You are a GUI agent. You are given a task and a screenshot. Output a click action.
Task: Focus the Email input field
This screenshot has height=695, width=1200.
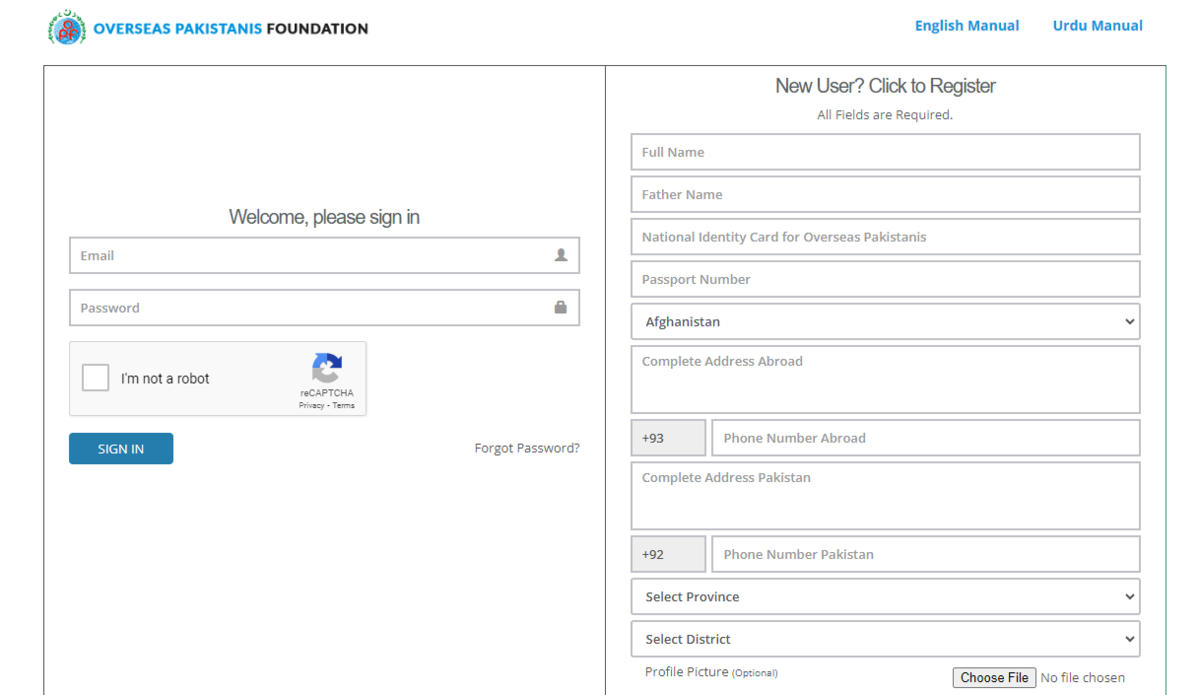coord(310,256)
